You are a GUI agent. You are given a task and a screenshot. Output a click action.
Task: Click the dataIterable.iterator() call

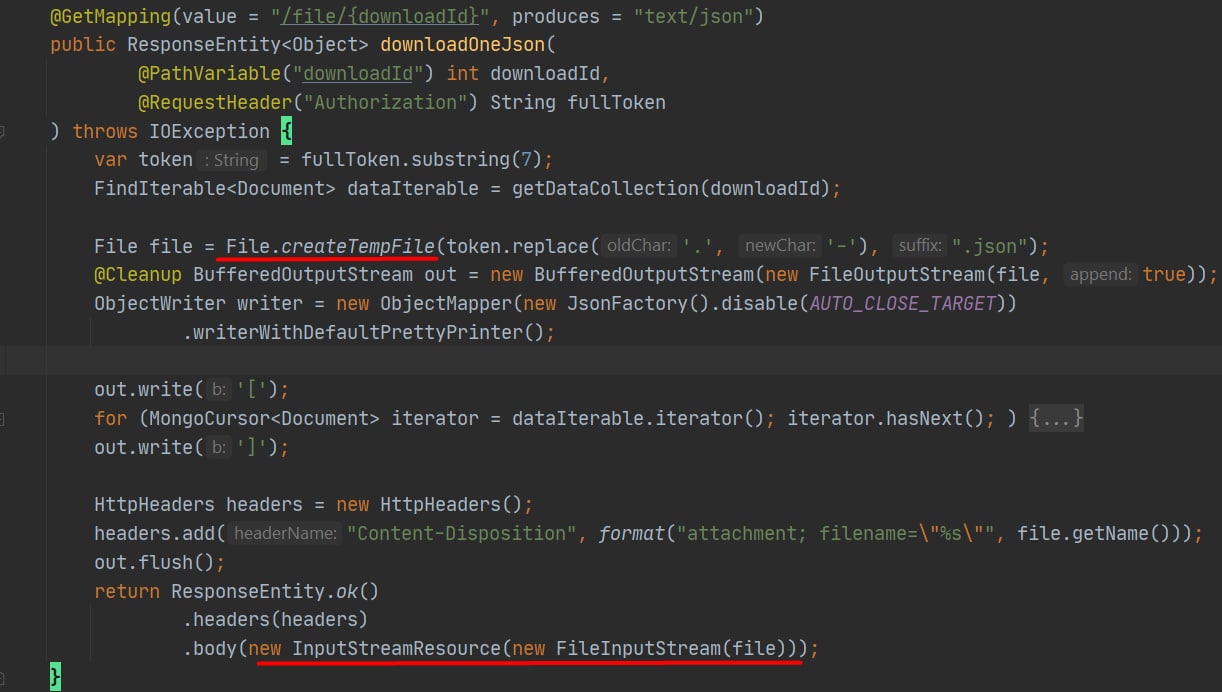tap(638, 418)
